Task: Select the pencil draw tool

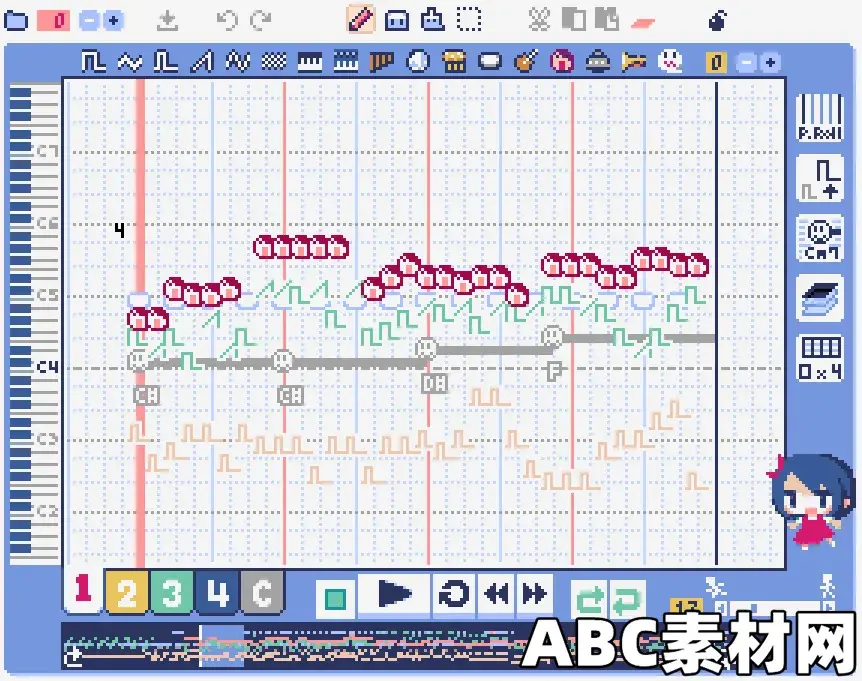Action: 360,19
